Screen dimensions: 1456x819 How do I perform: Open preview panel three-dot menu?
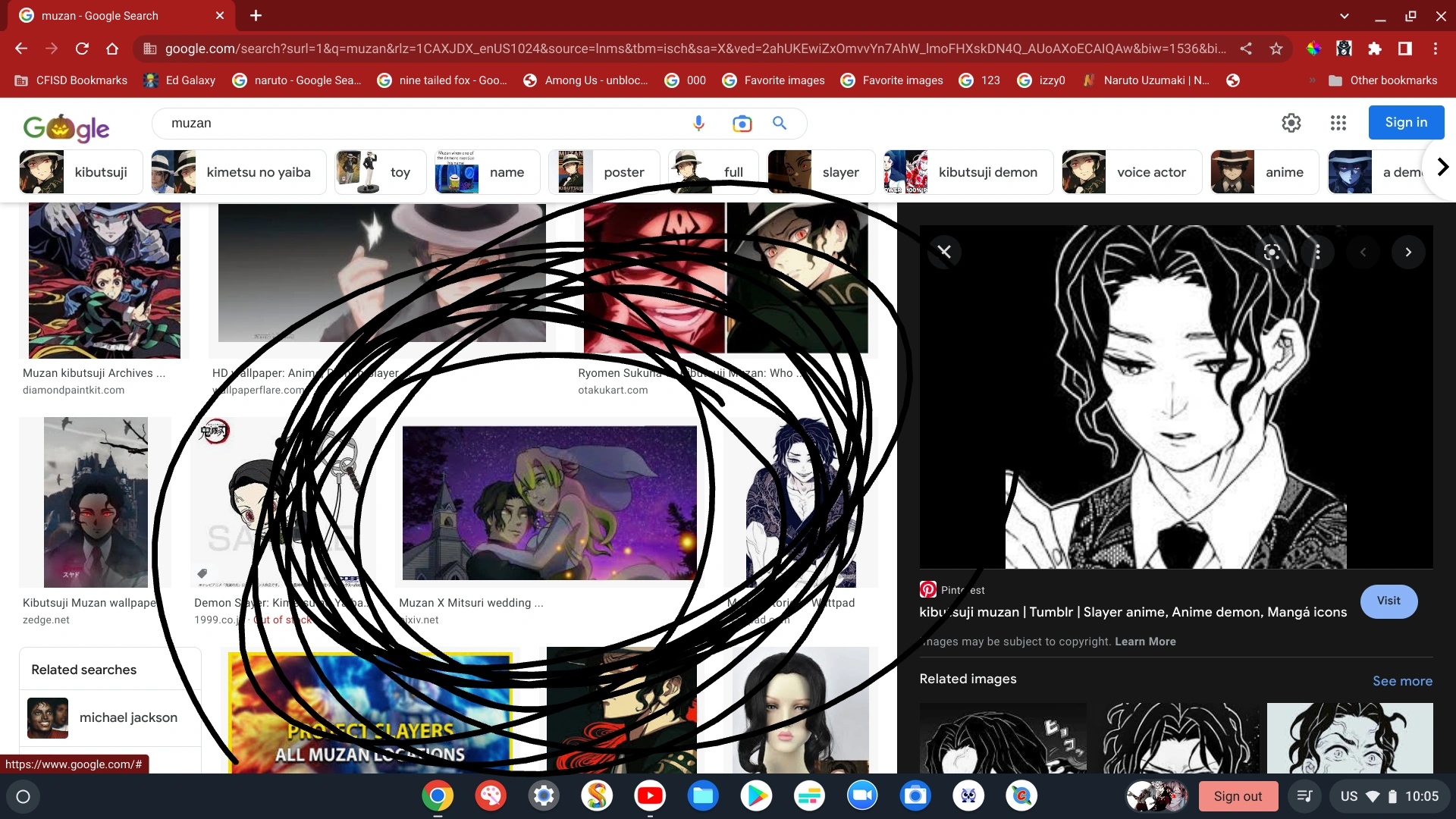(1317, 253)
